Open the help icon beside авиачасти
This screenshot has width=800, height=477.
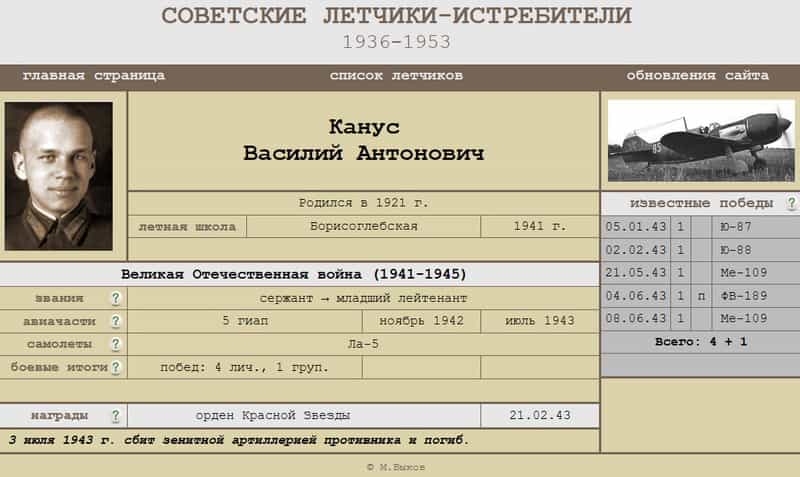(115, 321)
